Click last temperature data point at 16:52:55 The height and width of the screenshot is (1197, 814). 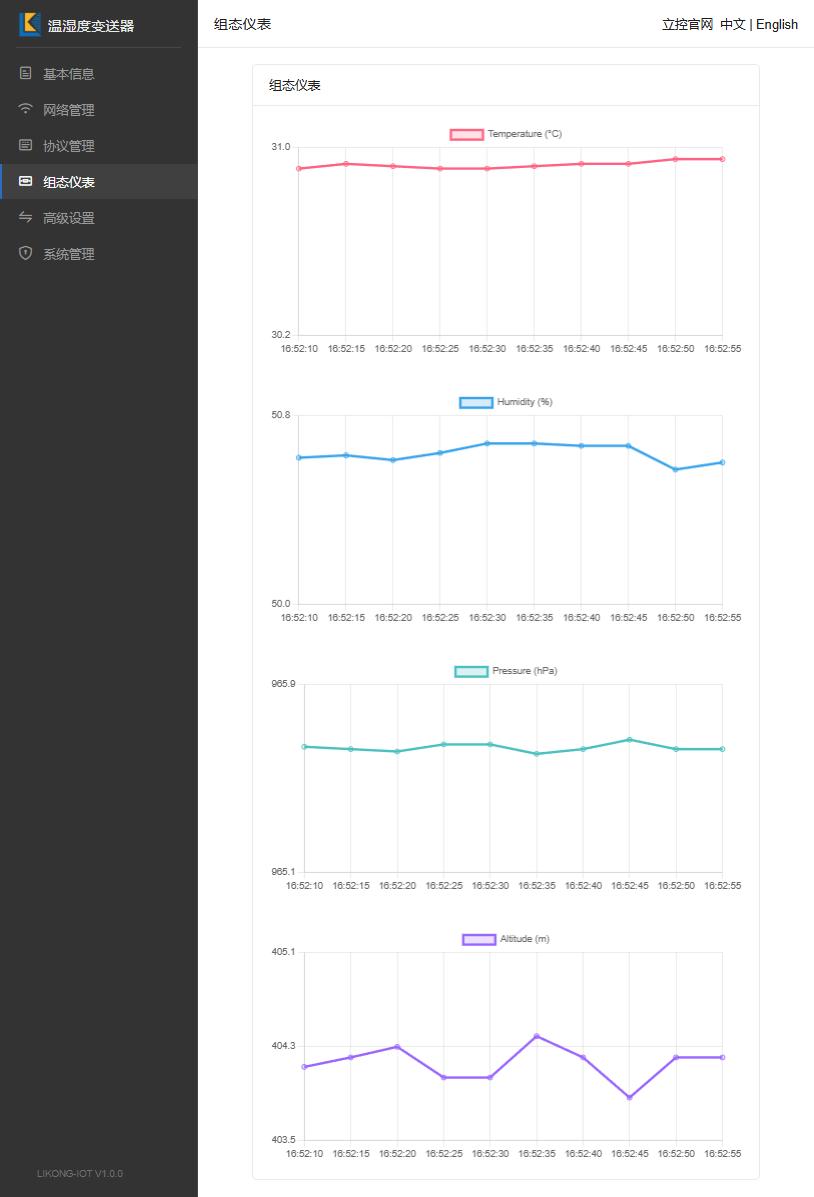coord(722,159)
